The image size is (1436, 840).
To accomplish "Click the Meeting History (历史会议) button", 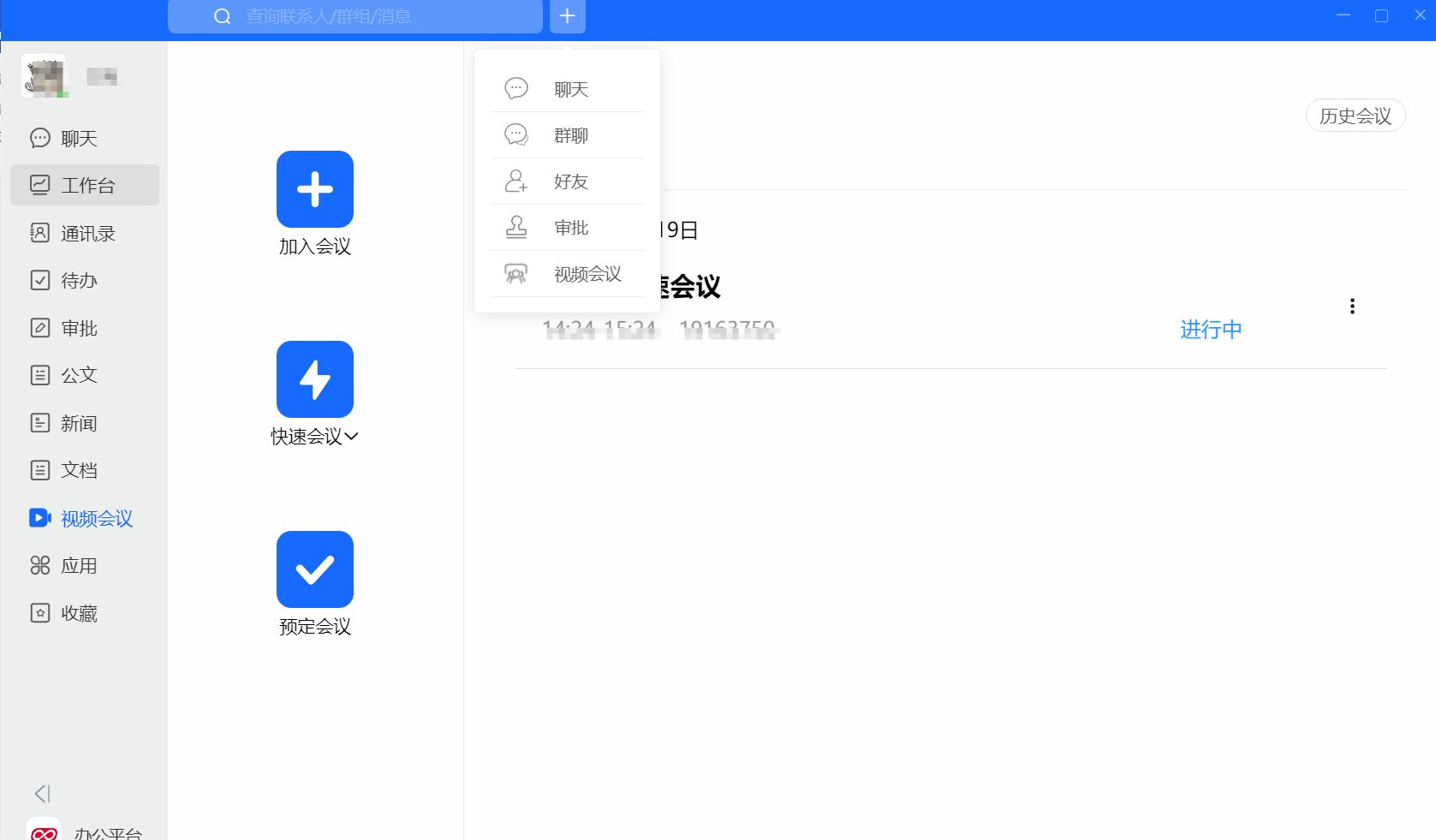I will click(x=1355, y=116).
